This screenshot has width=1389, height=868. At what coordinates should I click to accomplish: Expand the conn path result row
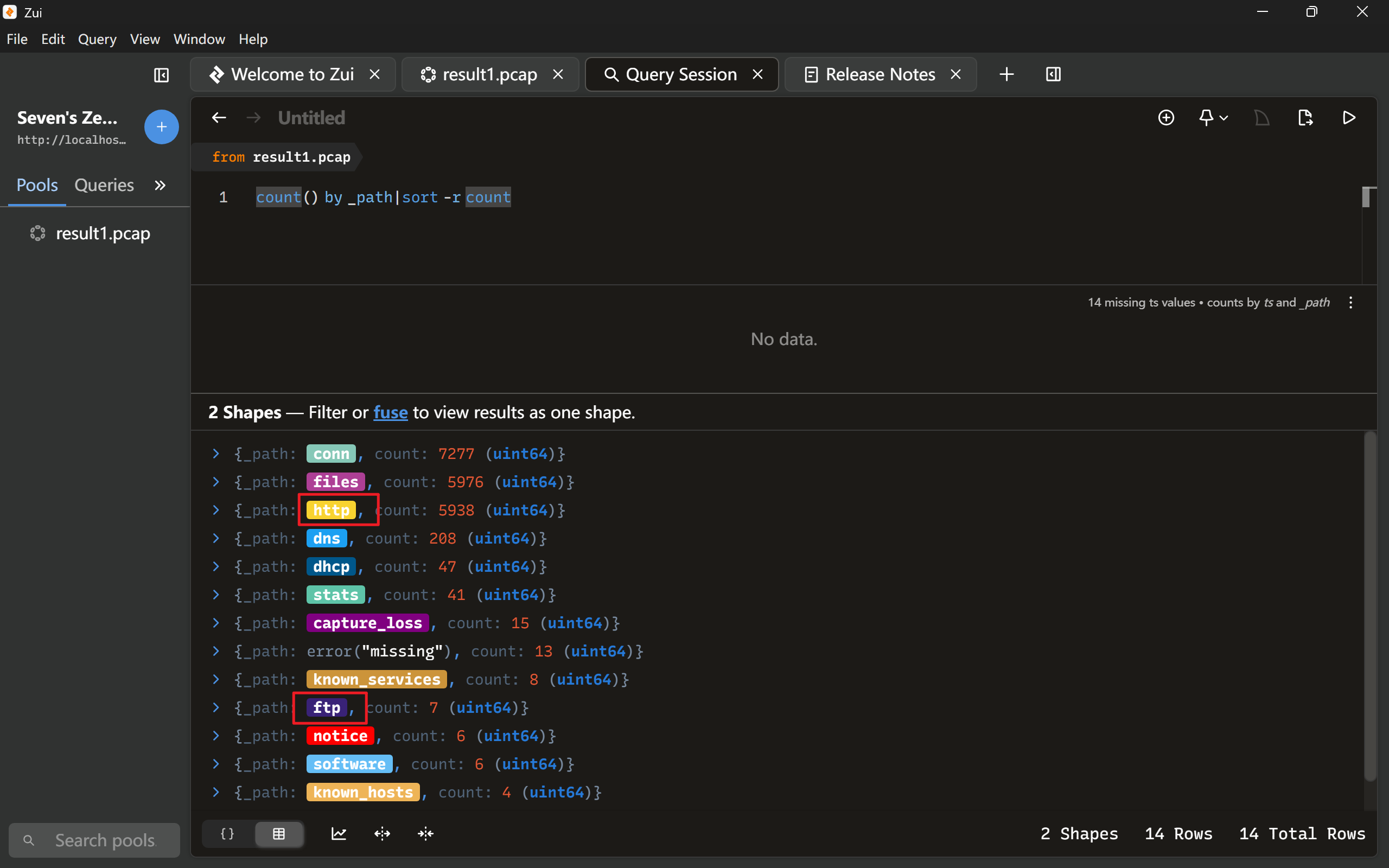pyautogui.click(x=216, y=454)
